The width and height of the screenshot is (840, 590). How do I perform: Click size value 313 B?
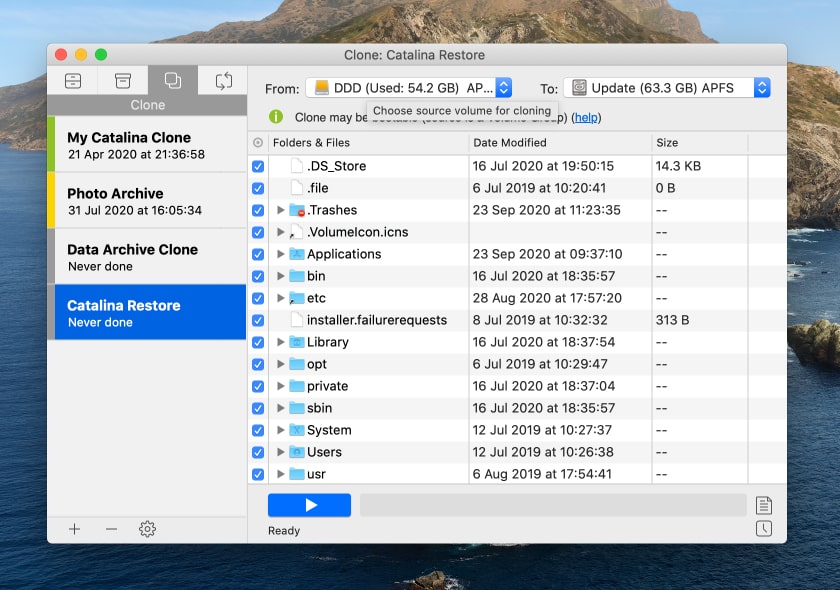672,320
